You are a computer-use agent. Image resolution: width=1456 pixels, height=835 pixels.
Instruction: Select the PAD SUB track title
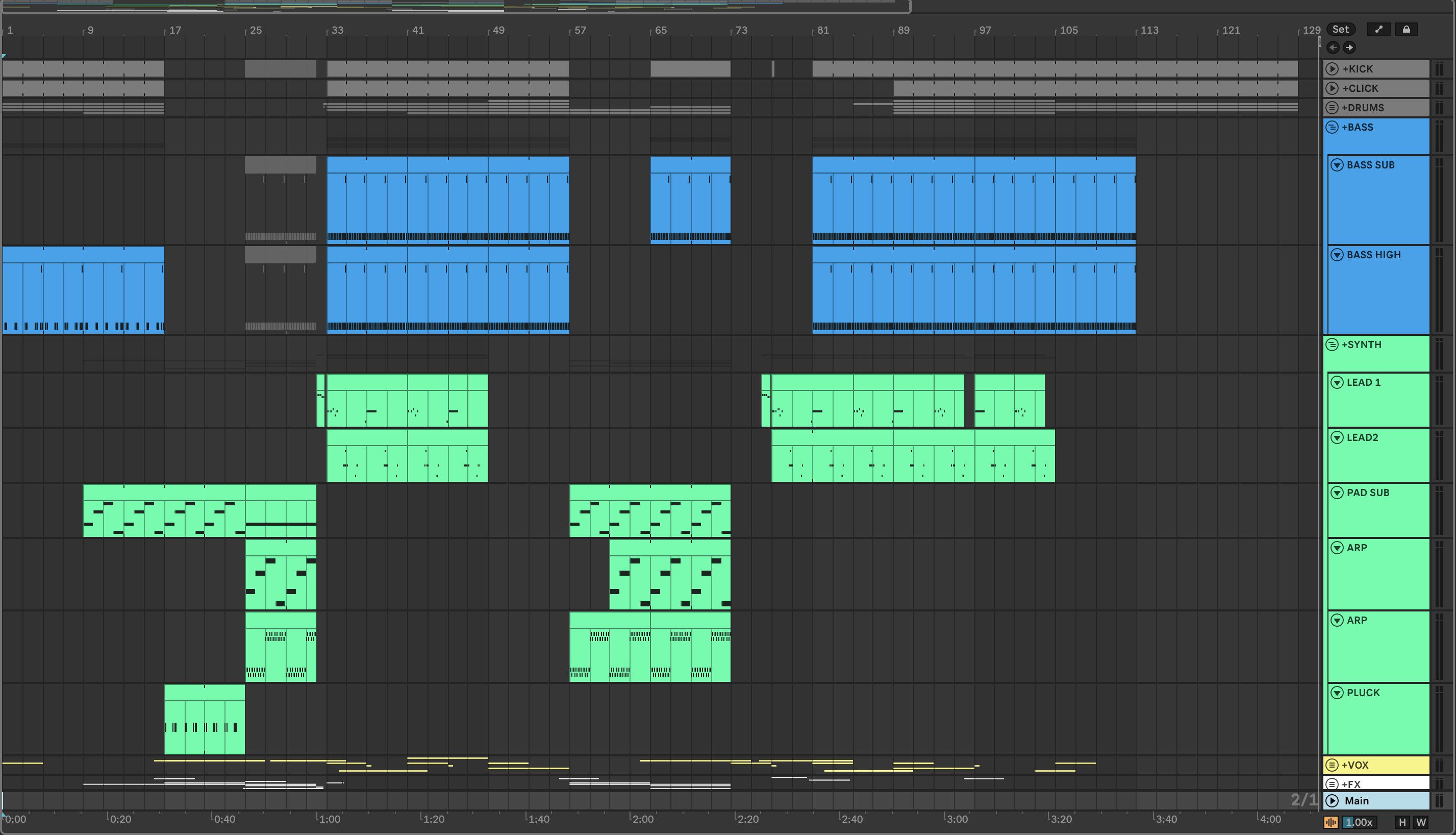pyautogui.click(x=1368, y=493)
